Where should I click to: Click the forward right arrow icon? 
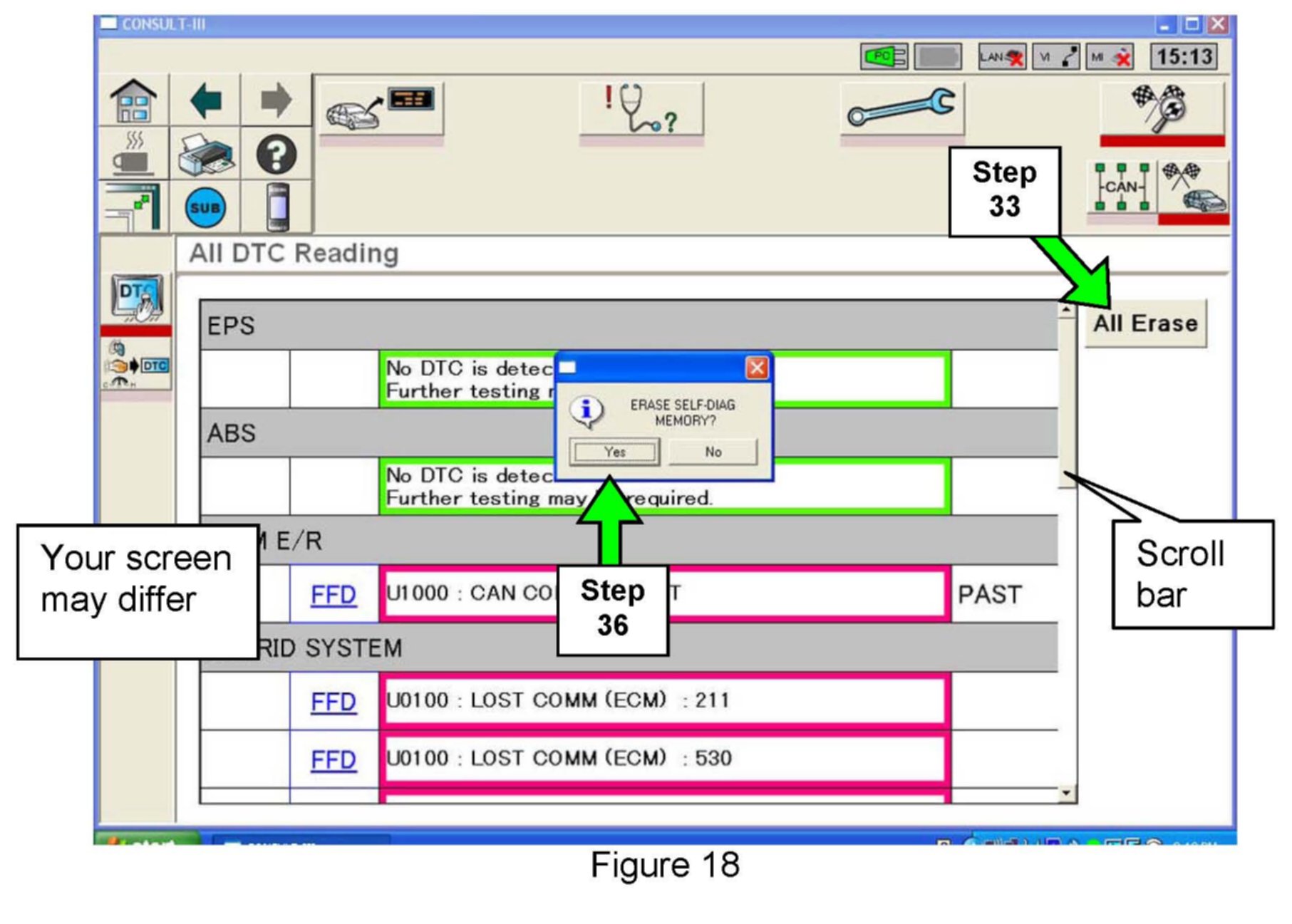click(x=276, y=100)
